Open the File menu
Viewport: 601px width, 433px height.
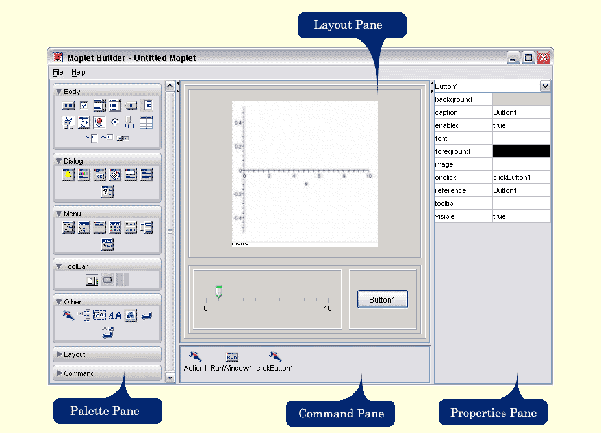click(58, 73)
